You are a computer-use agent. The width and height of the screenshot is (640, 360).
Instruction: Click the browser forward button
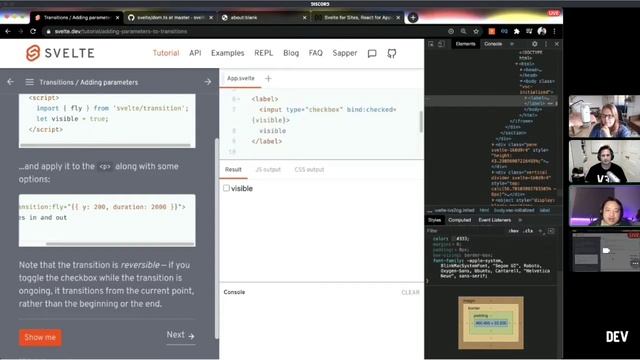[x=20, y=31]
